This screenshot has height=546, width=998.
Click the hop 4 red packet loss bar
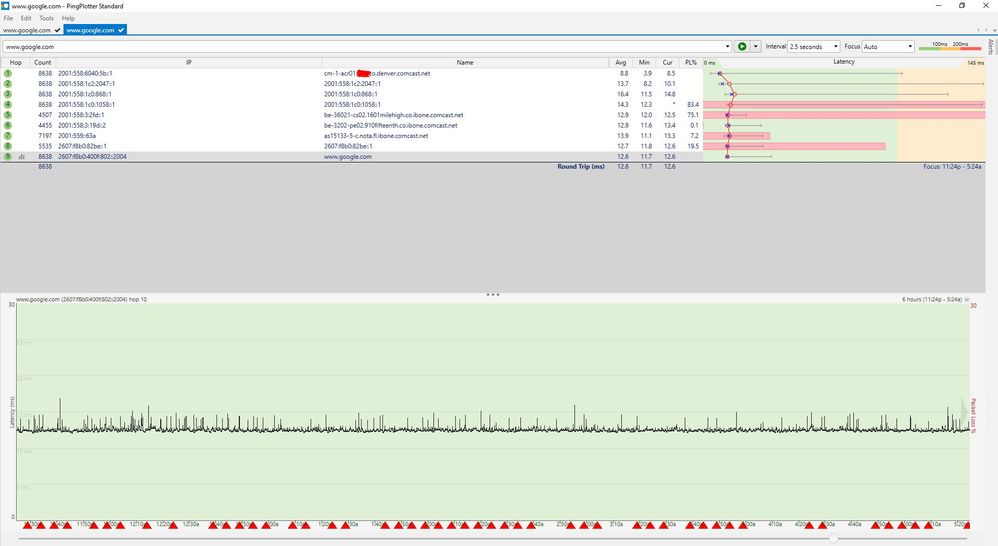(844, 104)
